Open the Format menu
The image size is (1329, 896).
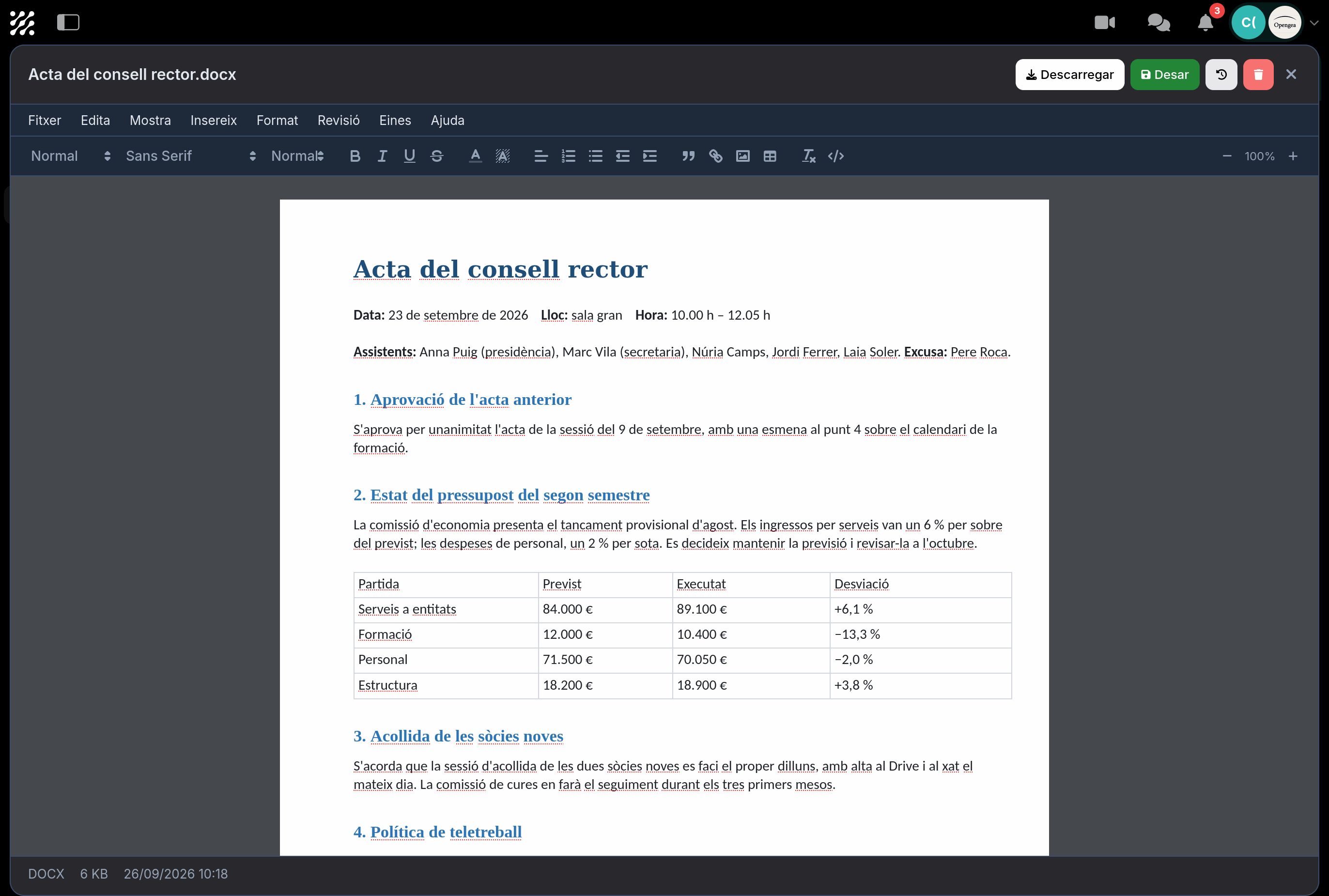[x=277, y=120]
